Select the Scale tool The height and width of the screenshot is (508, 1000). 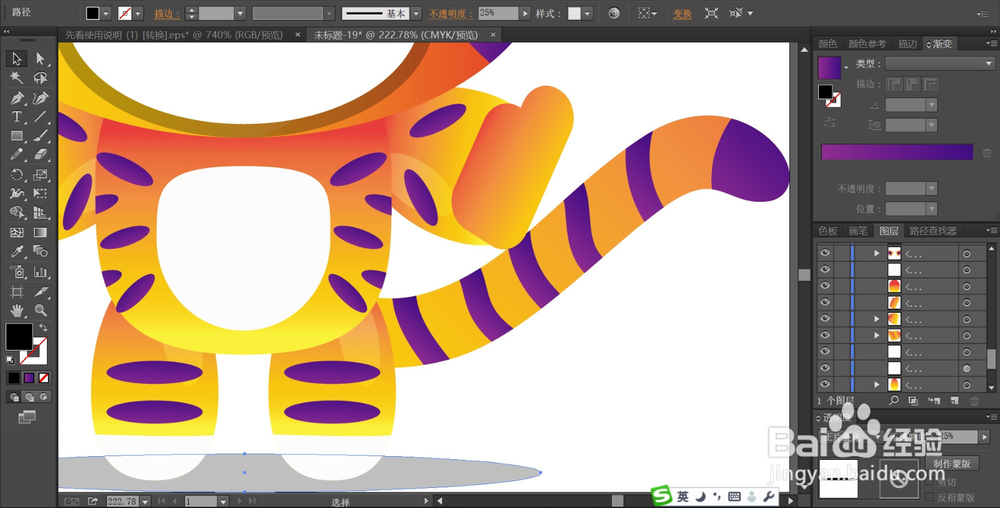(x=40, y=175)
